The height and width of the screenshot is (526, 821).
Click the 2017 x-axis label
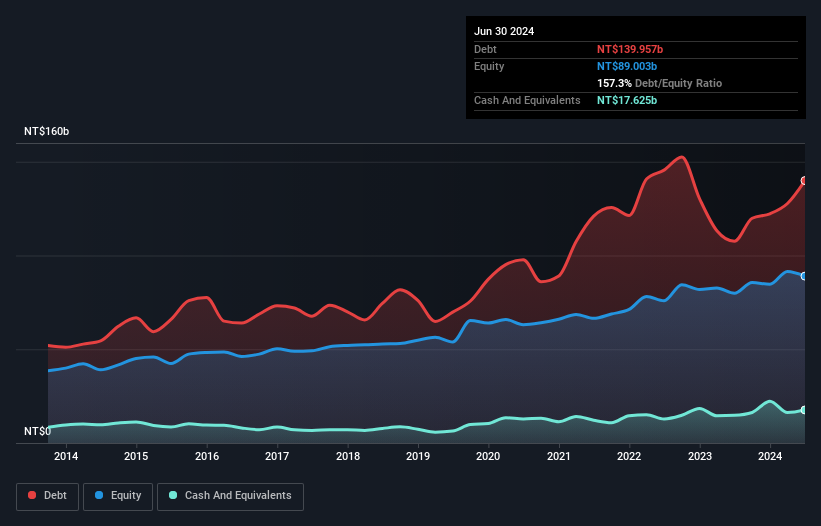point(277,456)
